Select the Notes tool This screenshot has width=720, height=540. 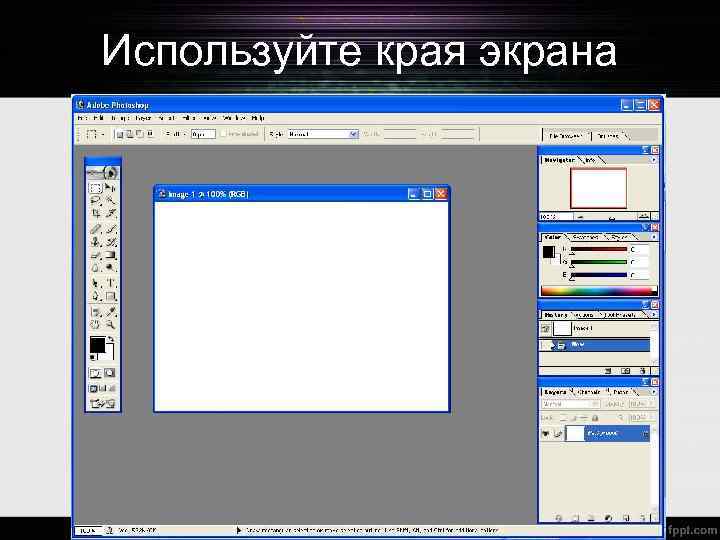pos(96,312)
